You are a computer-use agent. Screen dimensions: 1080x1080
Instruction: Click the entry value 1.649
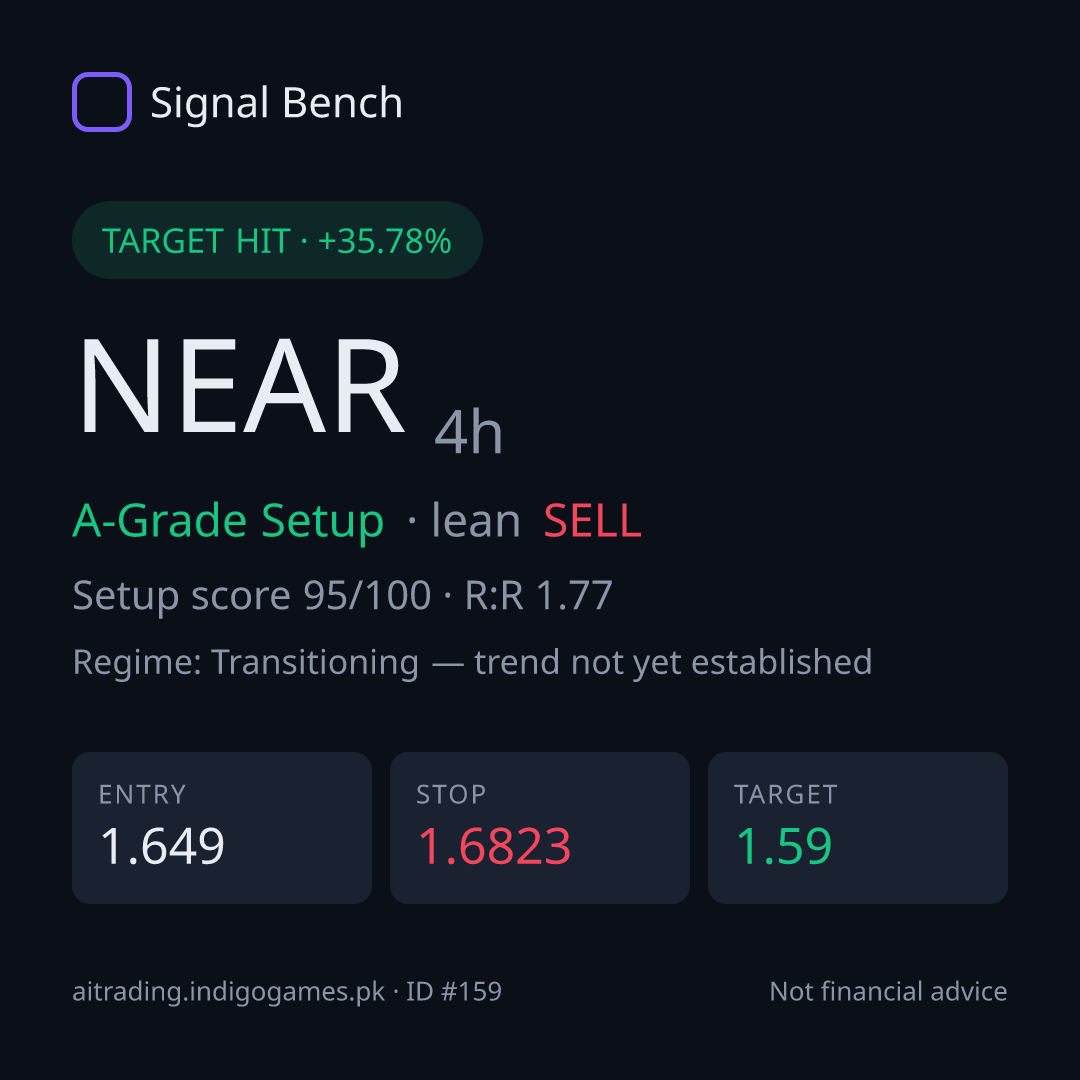tap(163, 846)
